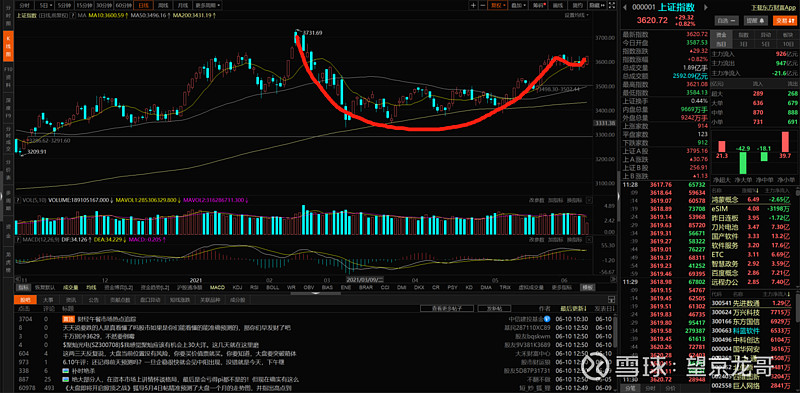This screenshot has width=800, height=393.
Task: Select the 画线 drawing tool
Action: [558, 5]
